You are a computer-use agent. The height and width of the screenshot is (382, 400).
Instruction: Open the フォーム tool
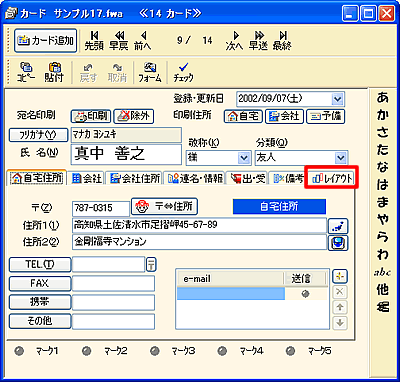pos(150,72)
